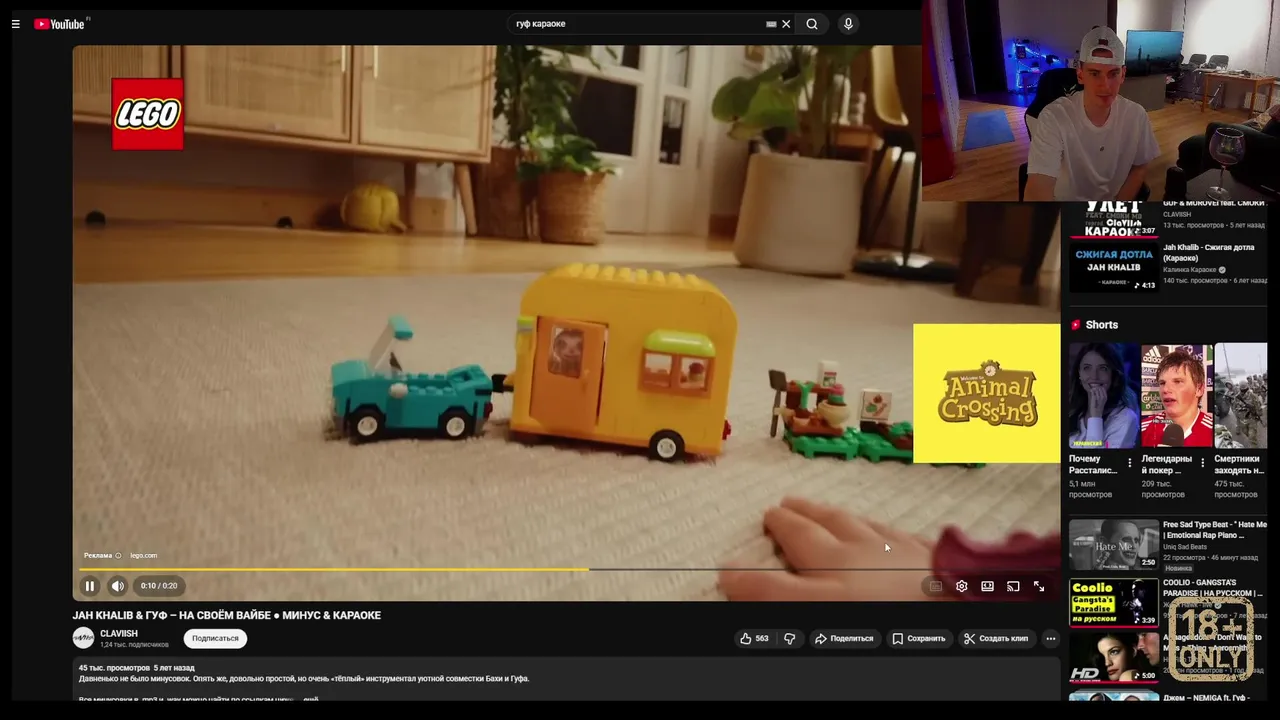Like the video showing 563 likes
This screenshot has height=720, width=1280.
[x=754, y=638]
